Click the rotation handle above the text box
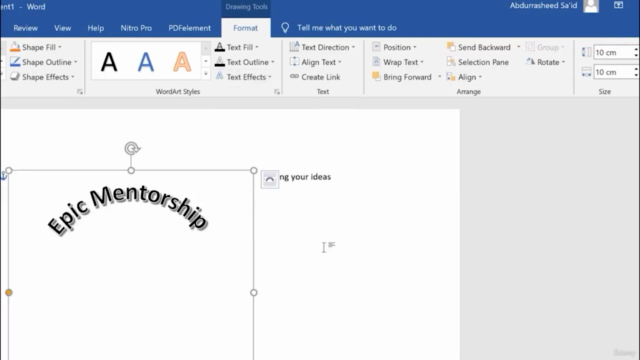This screenshot has height=360, width=640. point(132,148)
